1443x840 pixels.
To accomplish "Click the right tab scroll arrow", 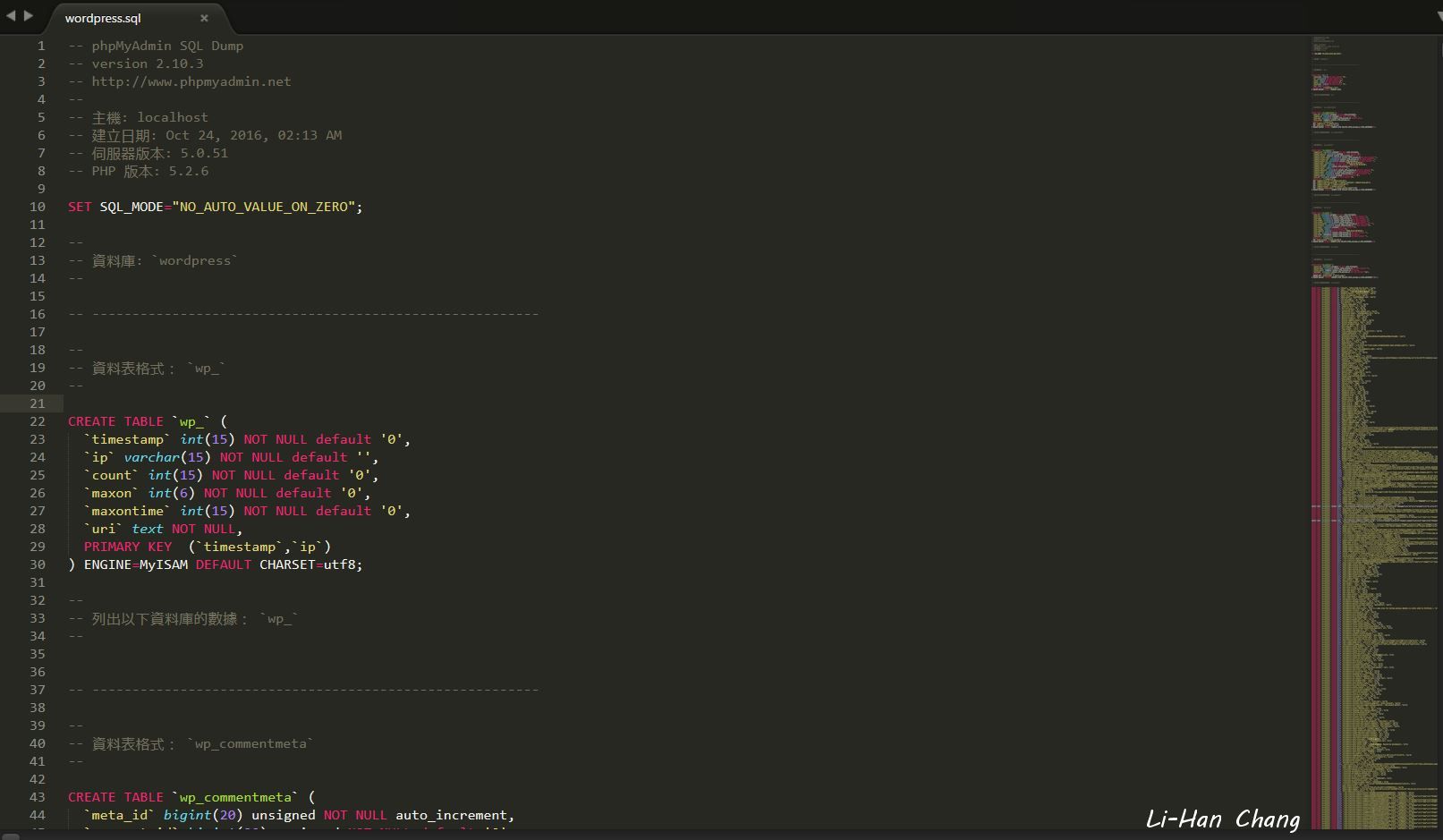I will 29,16.
